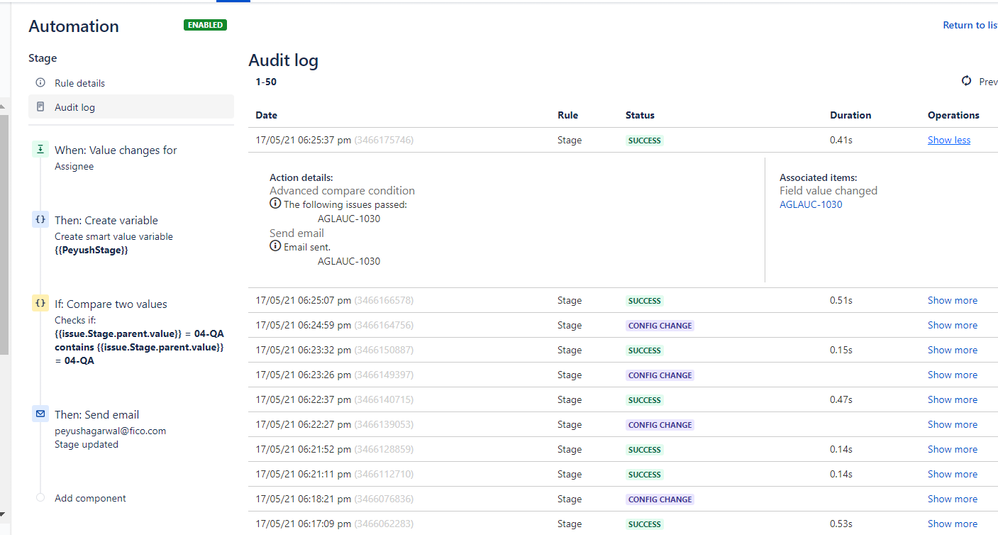Click the Create variable braces icon
This screenshot has height=535, width=998.
(x=40, y=219)
